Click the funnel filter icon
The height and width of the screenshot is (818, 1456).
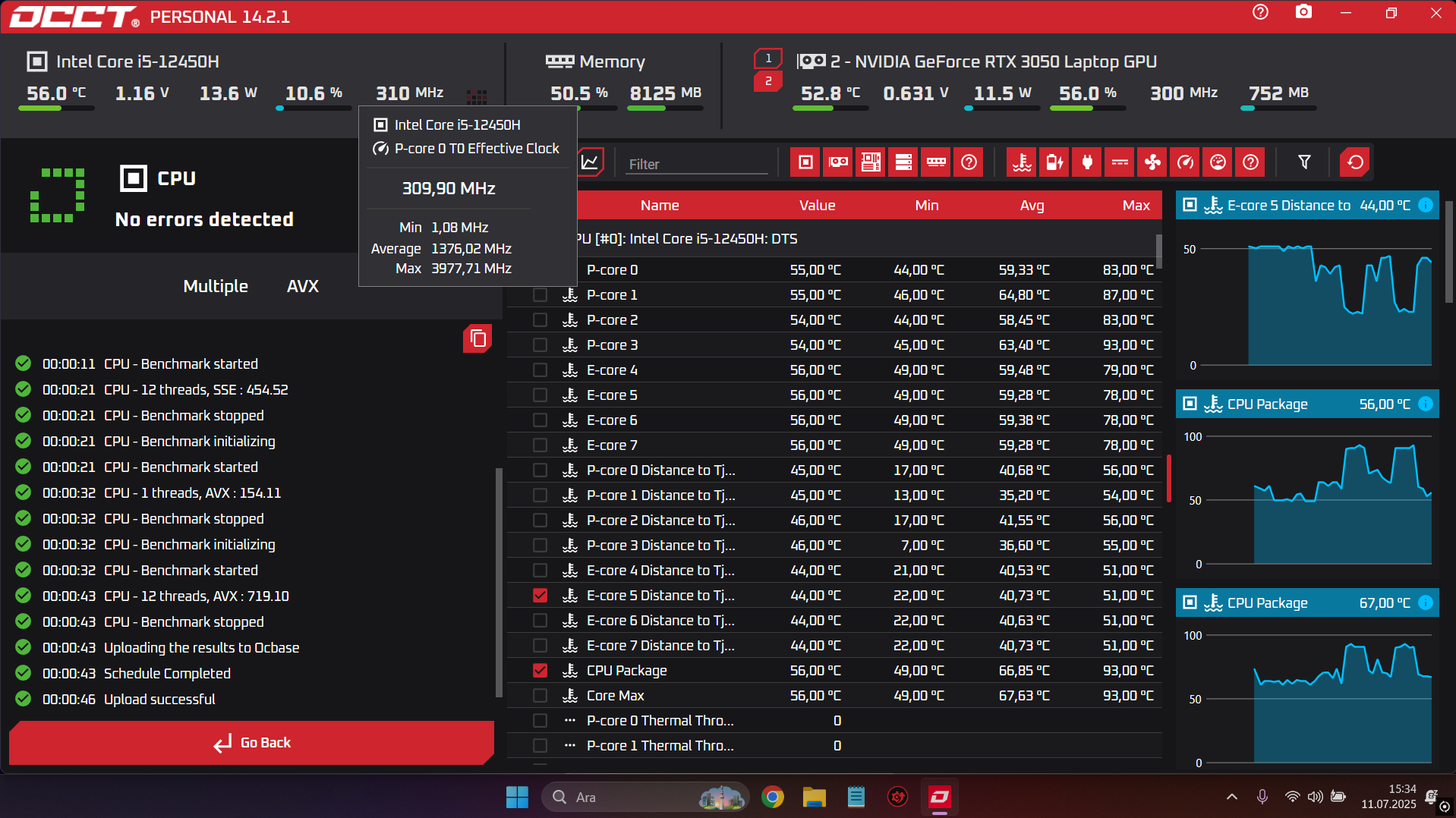(1304, 162)
